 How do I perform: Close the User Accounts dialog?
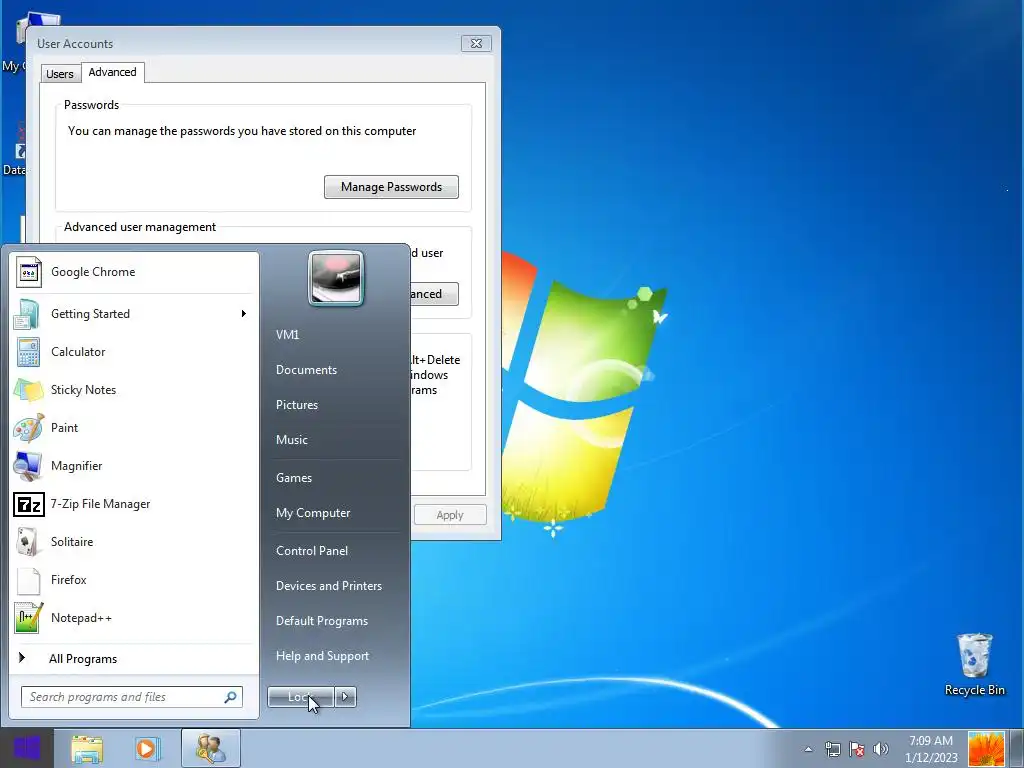[x=476, y=43]
